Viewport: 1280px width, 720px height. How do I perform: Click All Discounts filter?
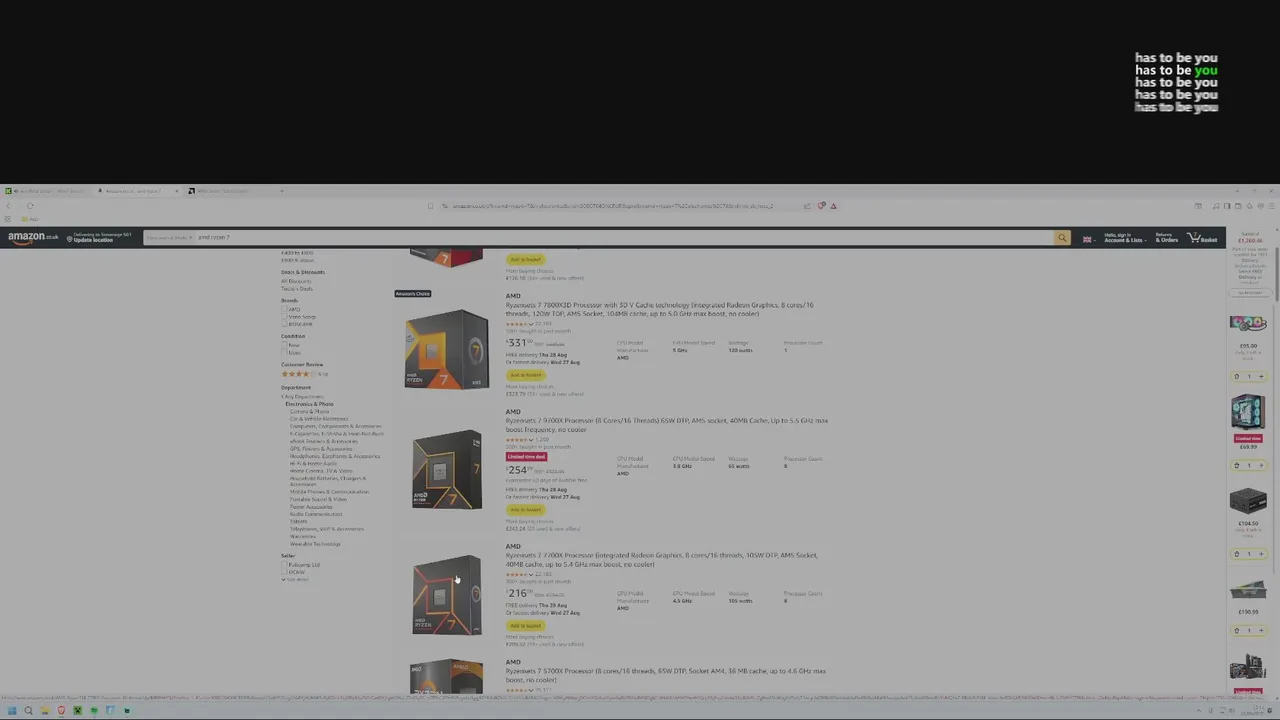296,281
